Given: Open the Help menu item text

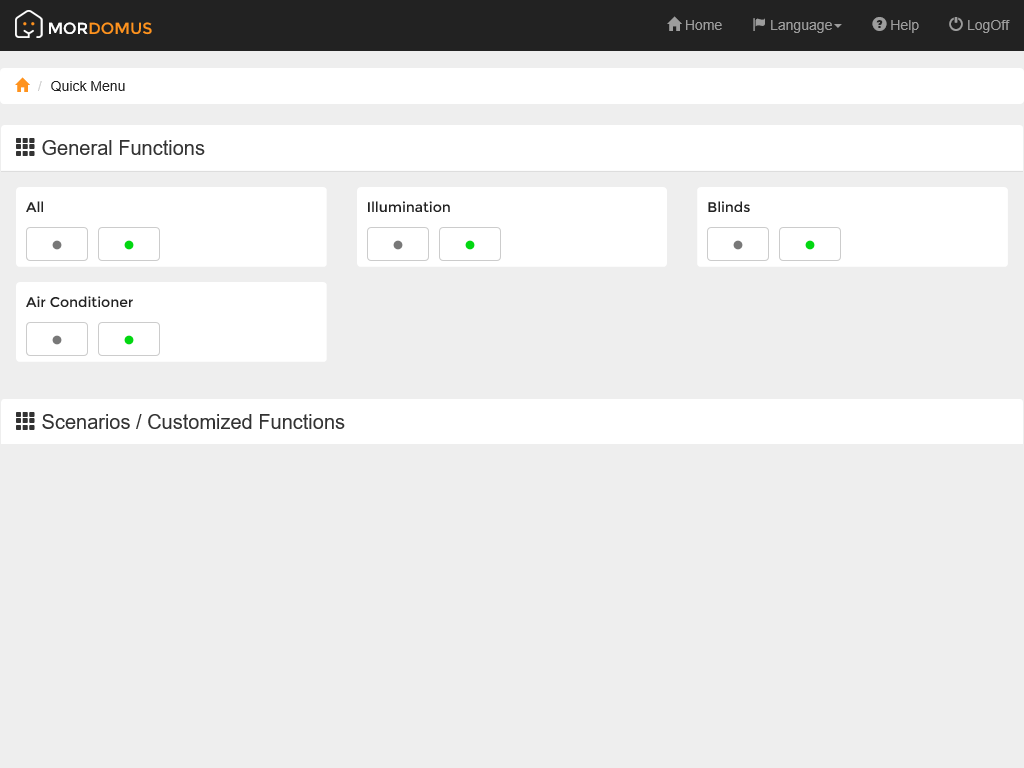Looking at the screenshot, I should pyautogui.click(x=904, y=25).
